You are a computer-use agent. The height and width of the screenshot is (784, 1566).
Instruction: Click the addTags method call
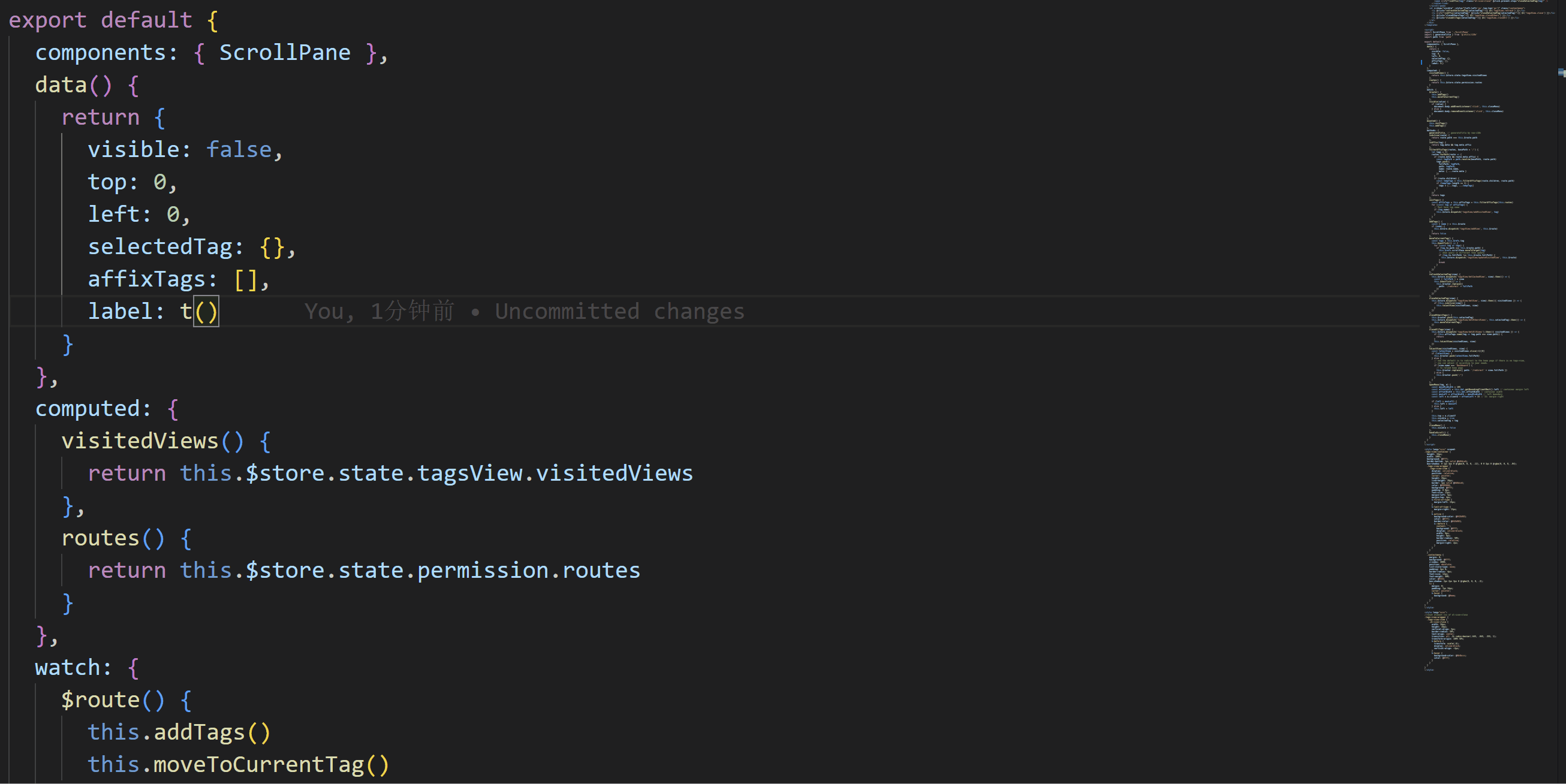(200, 732)
